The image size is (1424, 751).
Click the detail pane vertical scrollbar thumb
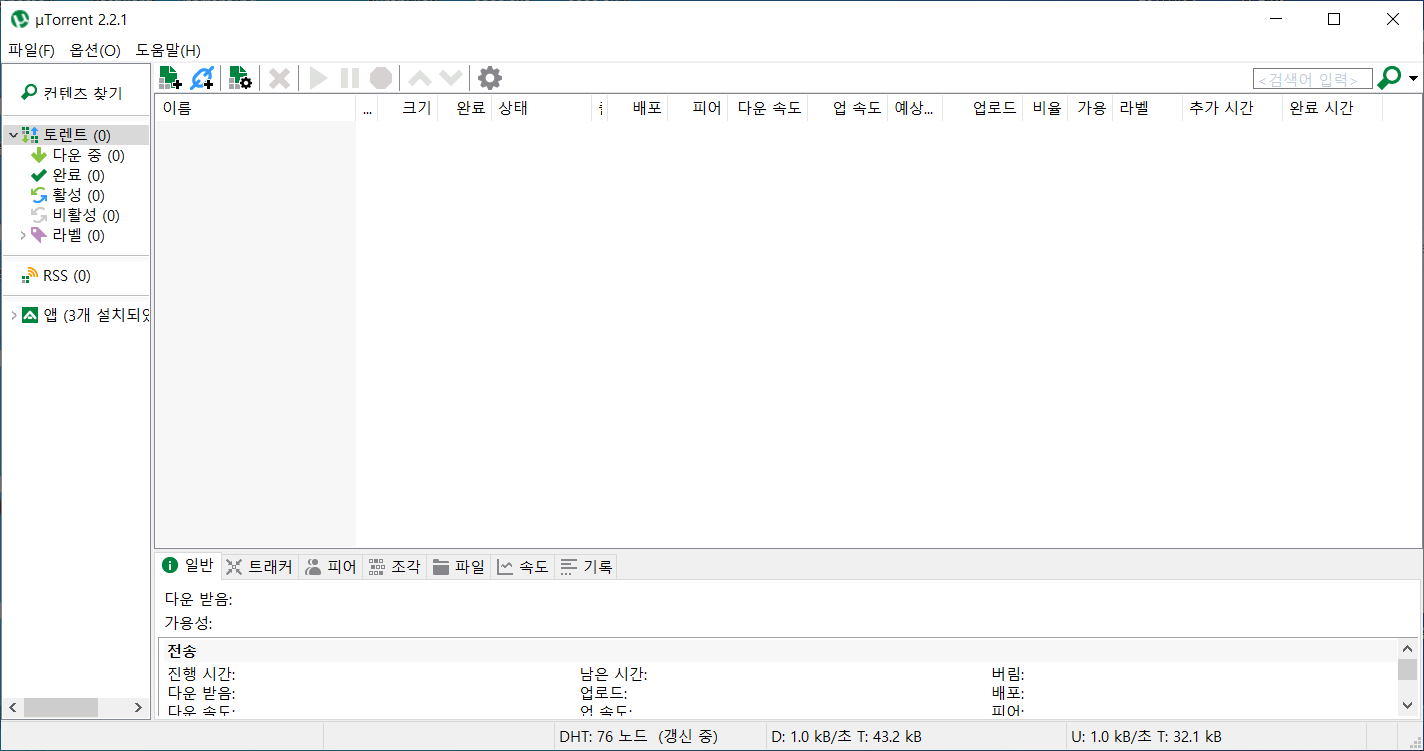[1407, 670]
